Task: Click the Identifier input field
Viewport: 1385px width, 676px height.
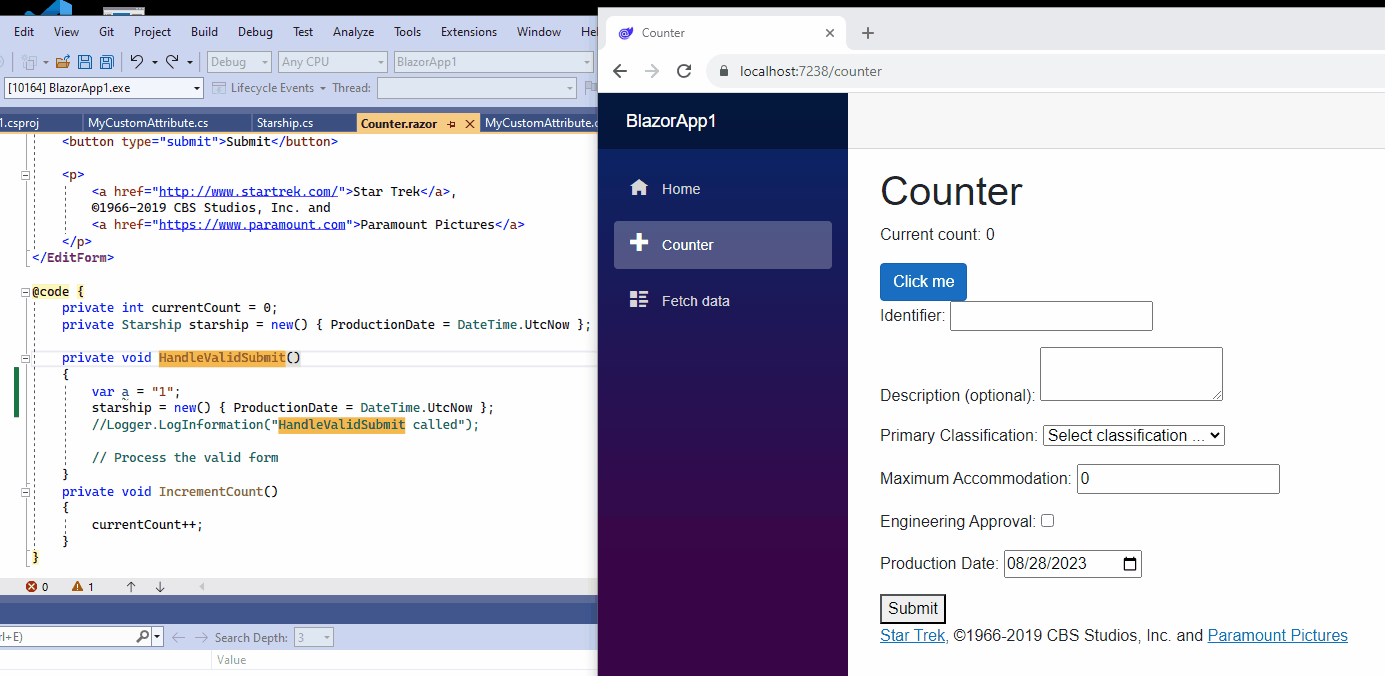Action: coord(1051,316)
